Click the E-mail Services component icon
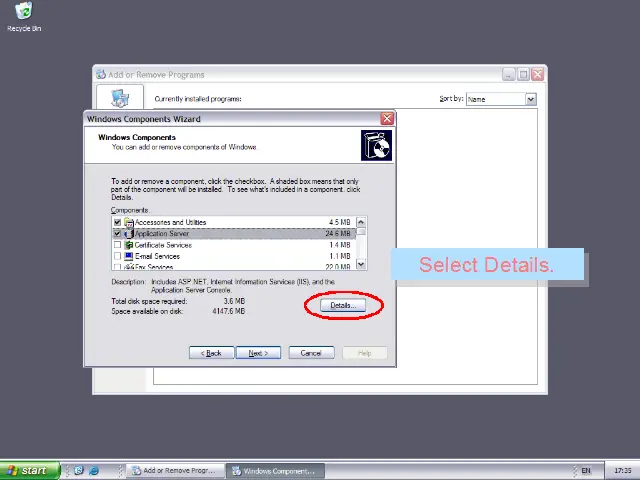Image resolution: width=640 pixels, height=480 pixels. (129, 256)
